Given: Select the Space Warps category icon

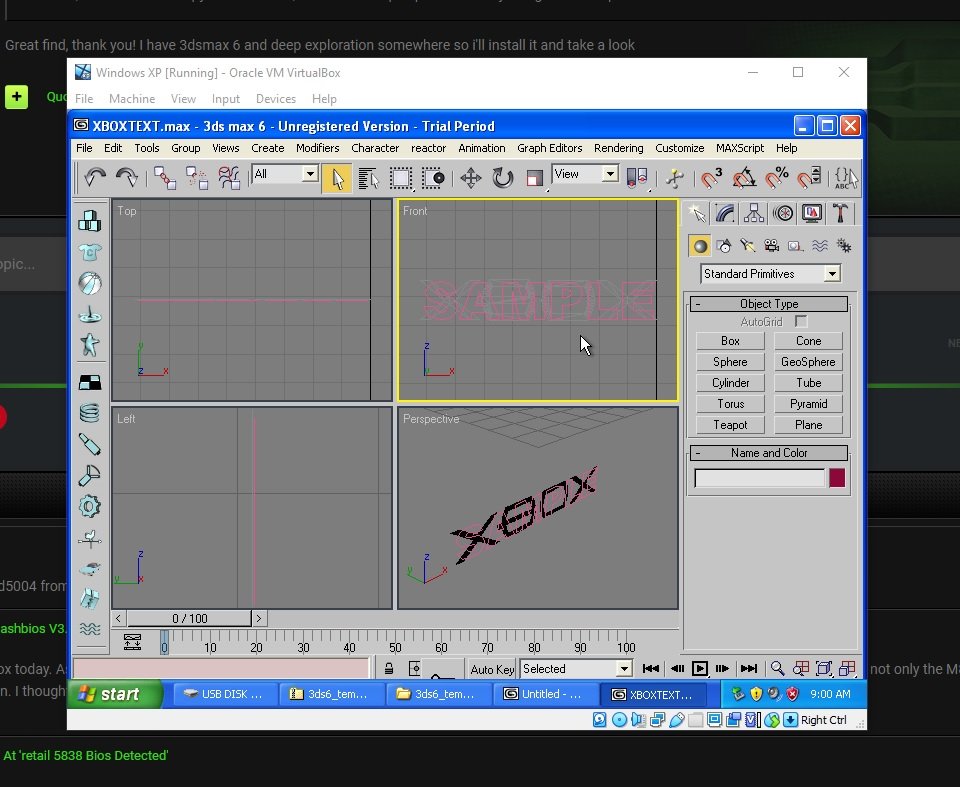Looking at the screenshot, I should pyautogui.click(x=820, y=246).
